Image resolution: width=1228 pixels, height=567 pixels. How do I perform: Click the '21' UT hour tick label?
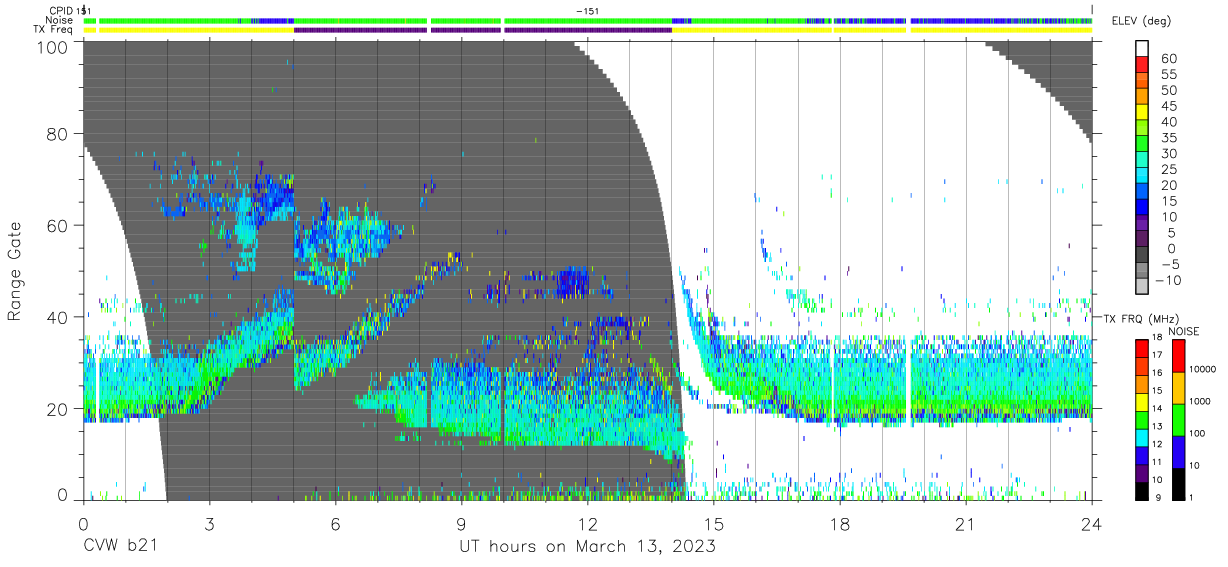tap(965, 523)
